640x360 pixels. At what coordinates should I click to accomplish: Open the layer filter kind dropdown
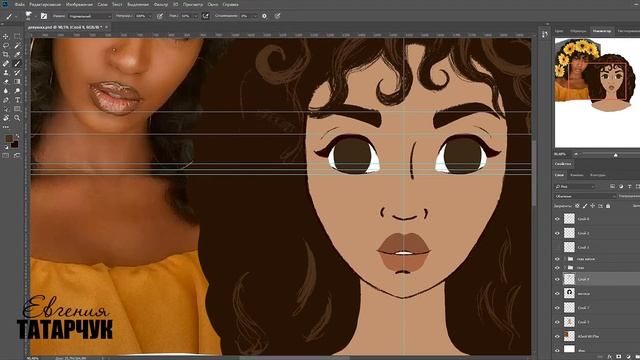coord(575,187)
